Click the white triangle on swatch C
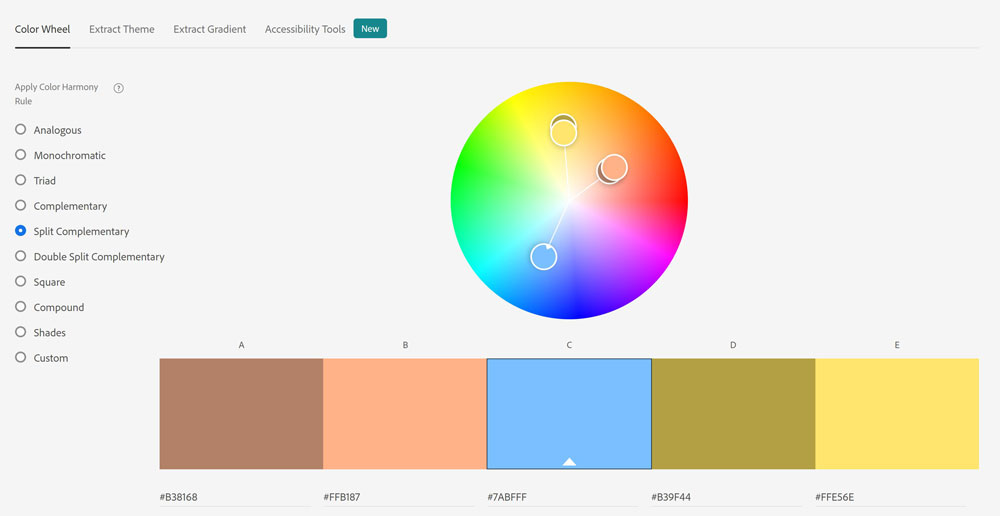Screen dimensions: 1000x516 click(569, 461)
